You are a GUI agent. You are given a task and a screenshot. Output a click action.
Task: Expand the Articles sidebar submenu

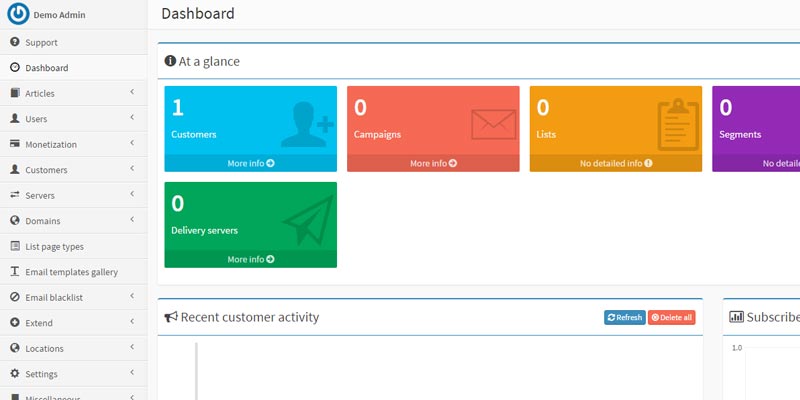coord(132,93)
